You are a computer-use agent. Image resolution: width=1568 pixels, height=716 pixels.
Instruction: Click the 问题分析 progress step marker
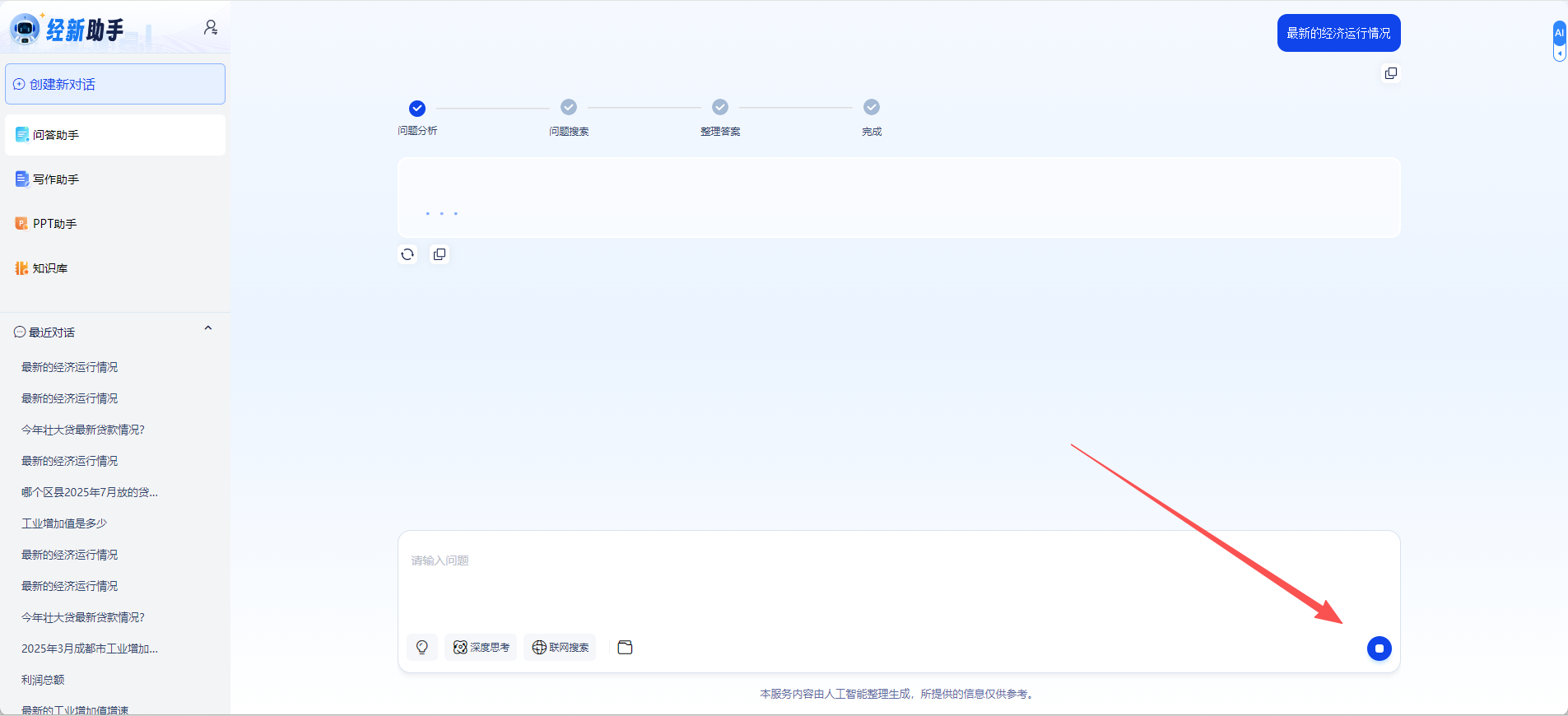pos(417,109)
